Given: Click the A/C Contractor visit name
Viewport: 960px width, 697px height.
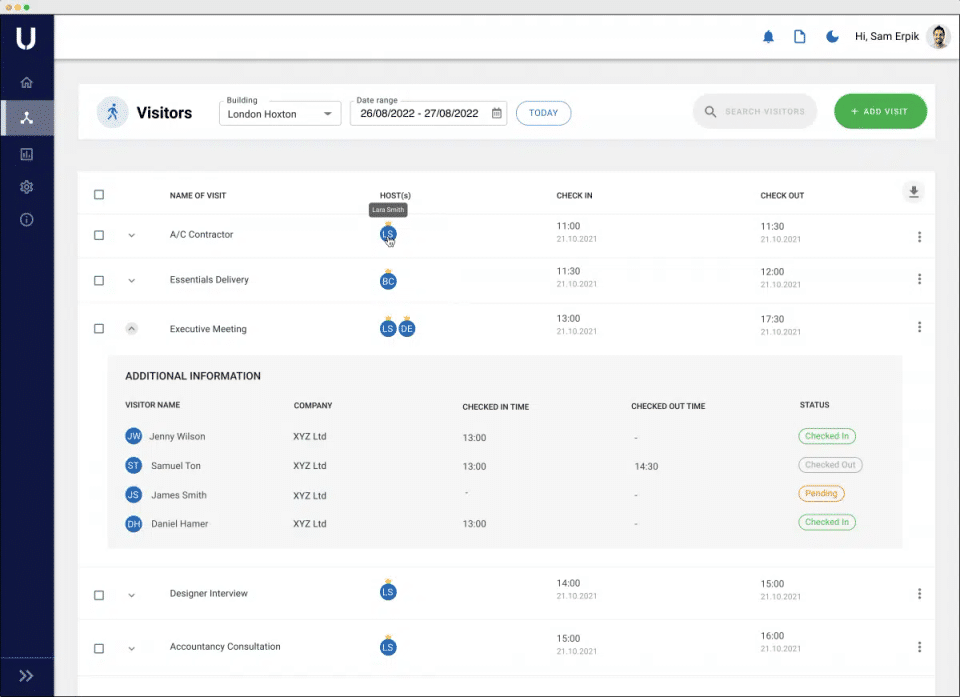Looking at the screenshot, I should [x=201, y=235].
